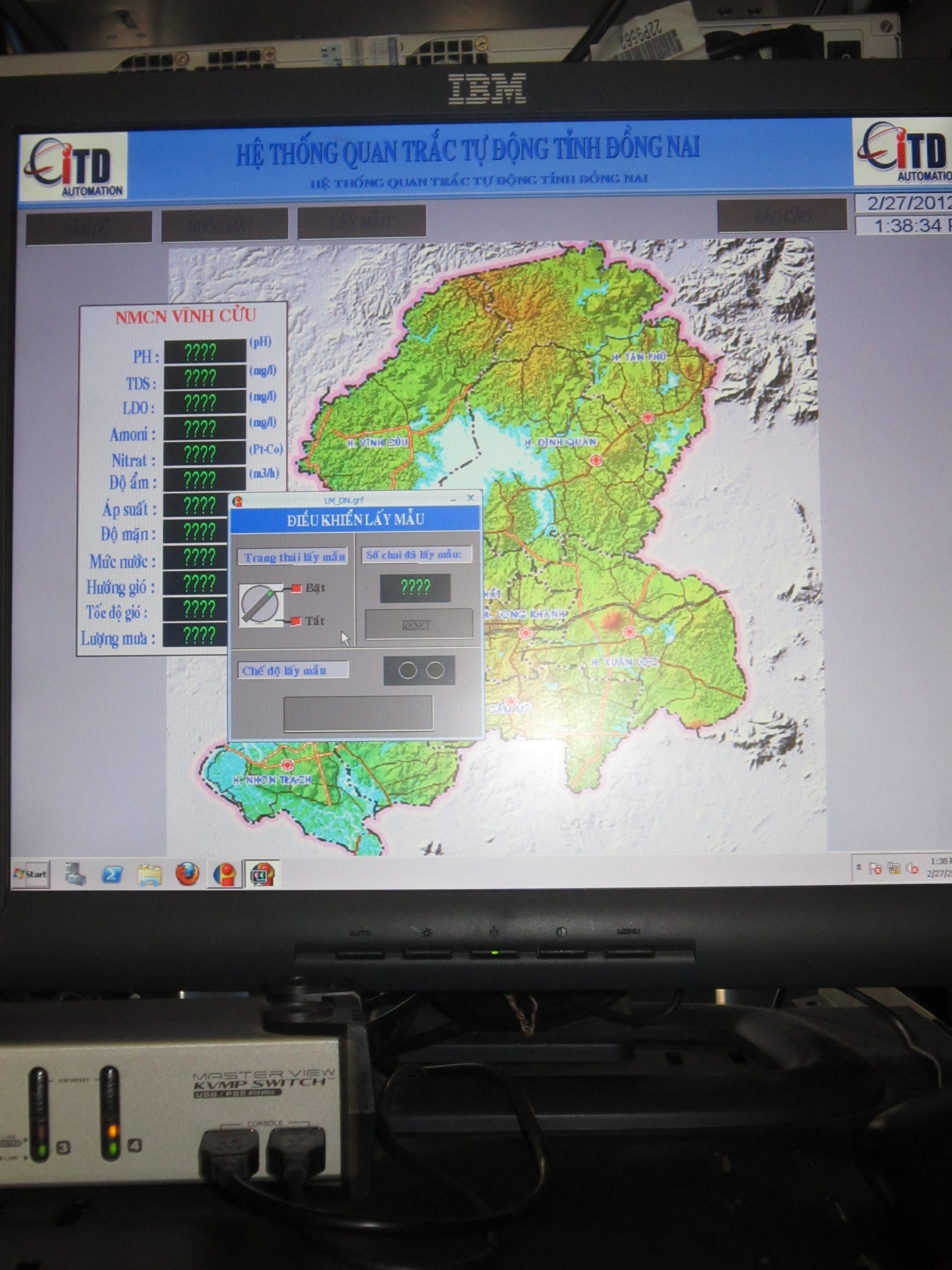
Task: Open the Windows Start menu
Action: [31, 874]
